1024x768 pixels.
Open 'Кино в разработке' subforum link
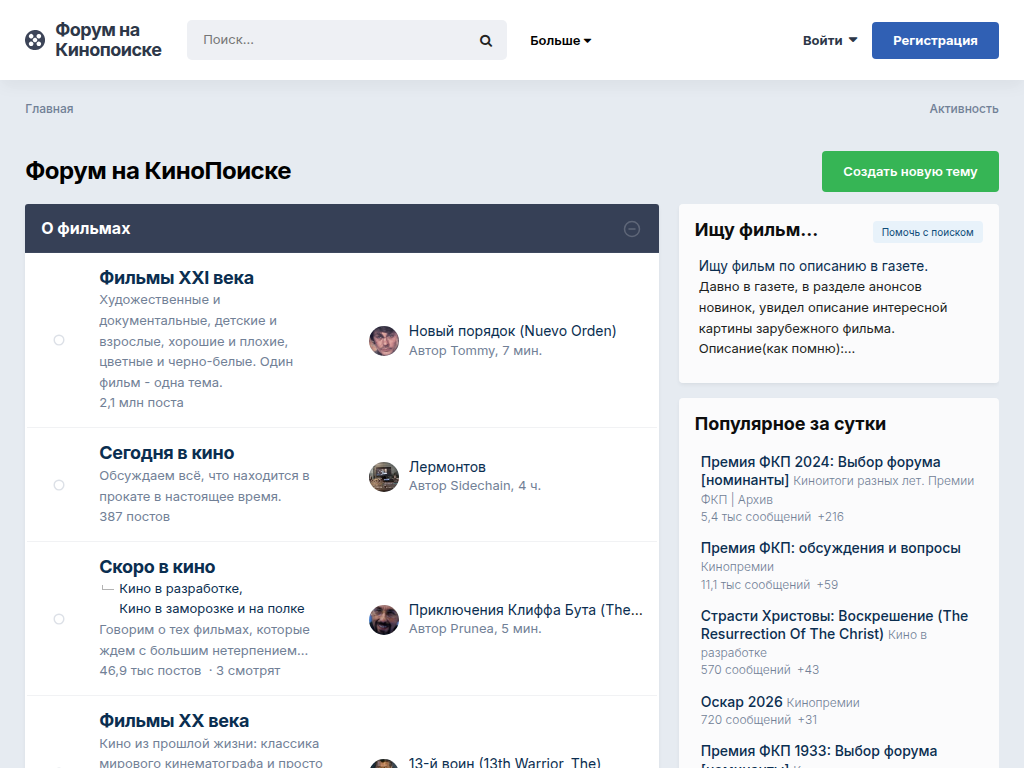coord(179,588)
